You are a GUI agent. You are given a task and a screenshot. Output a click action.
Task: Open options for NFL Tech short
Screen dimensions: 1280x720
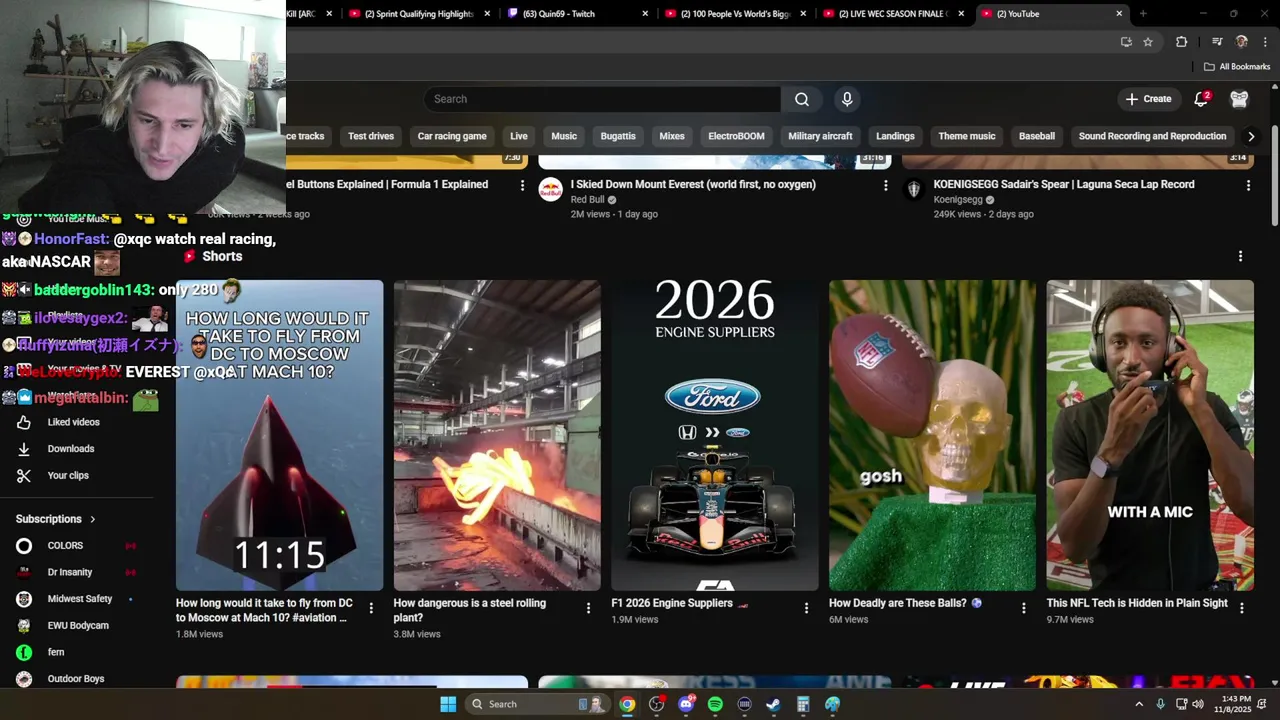pyautogui.click(x=1241, y=608)
